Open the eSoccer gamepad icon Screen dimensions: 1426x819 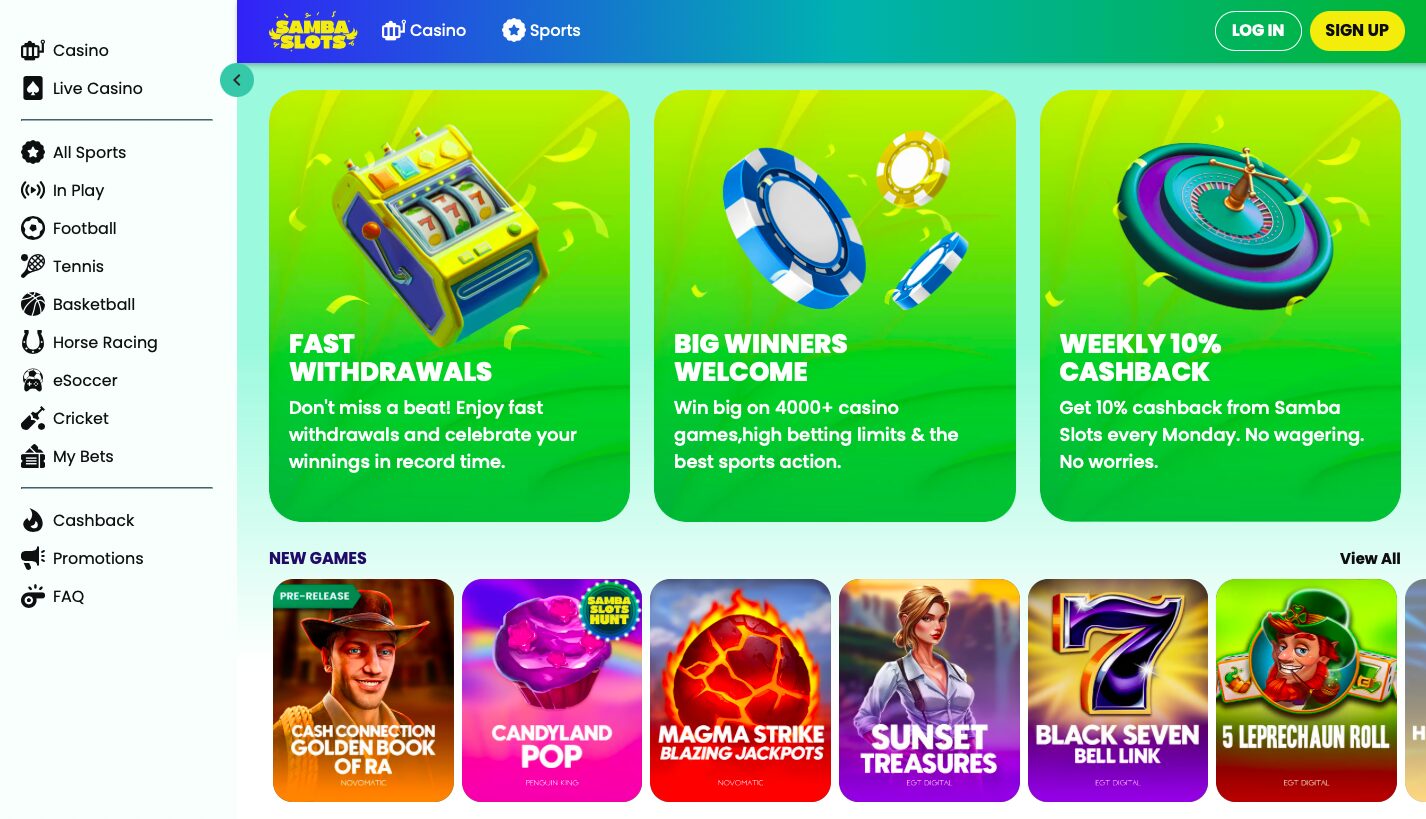pos(33,380)
